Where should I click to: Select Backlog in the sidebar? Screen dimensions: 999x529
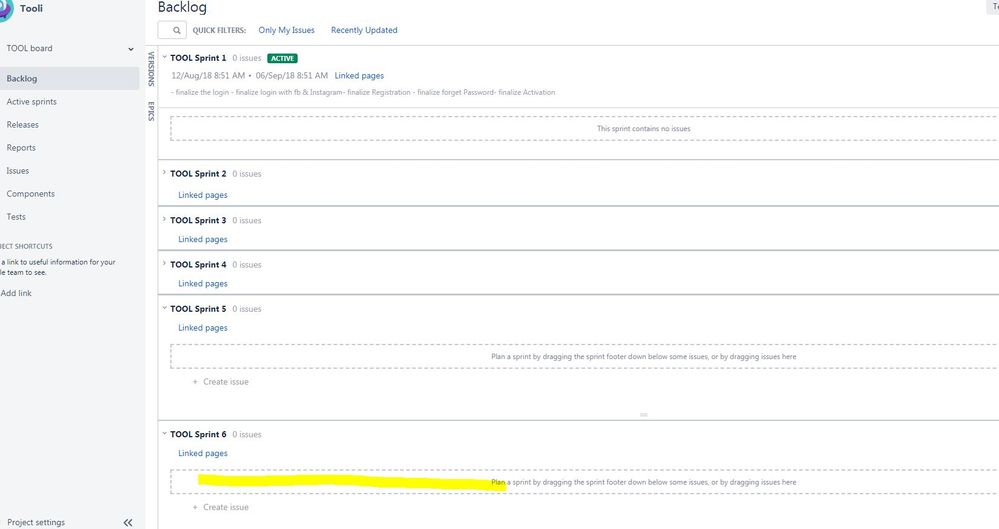tap(69, 78)
